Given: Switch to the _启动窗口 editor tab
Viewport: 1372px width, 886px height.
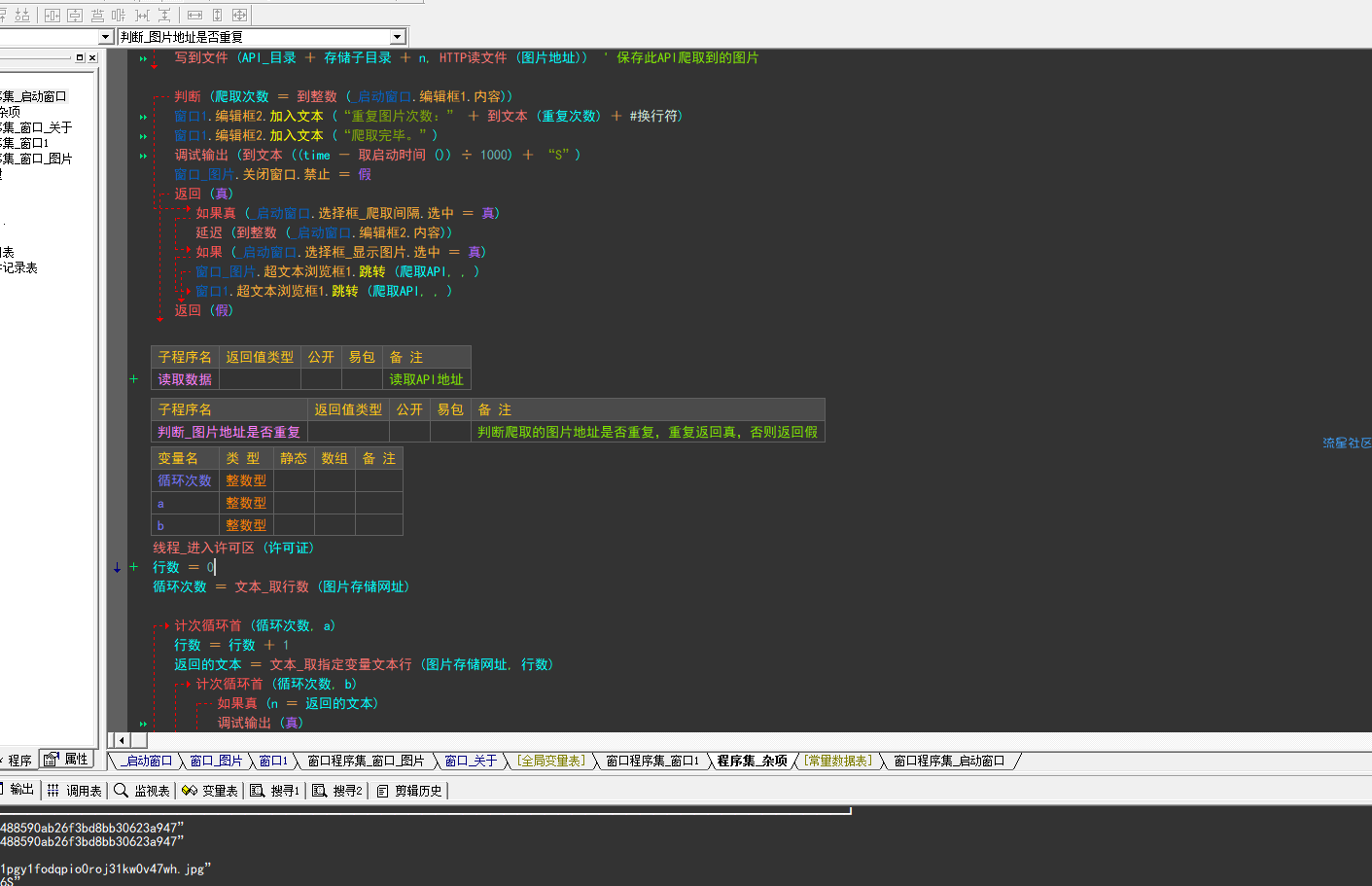Looking at the screenshot, I should pos(146,761).
